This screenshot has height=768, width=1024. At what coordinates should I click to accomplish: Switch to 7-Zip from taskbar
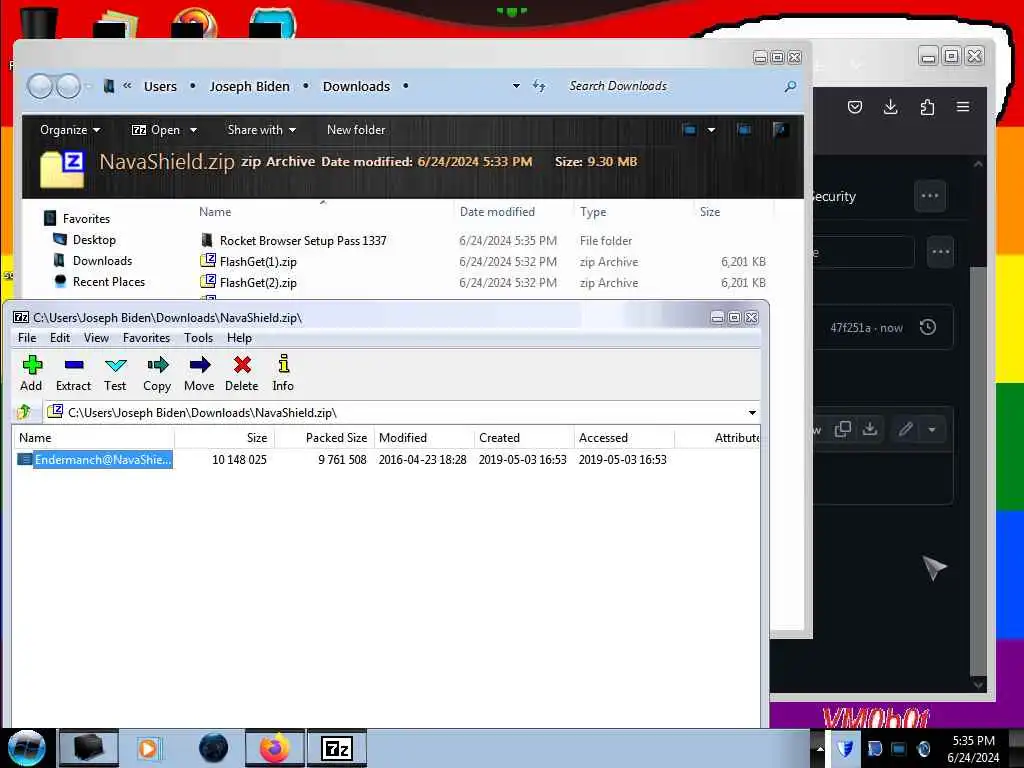pos(337,748)
